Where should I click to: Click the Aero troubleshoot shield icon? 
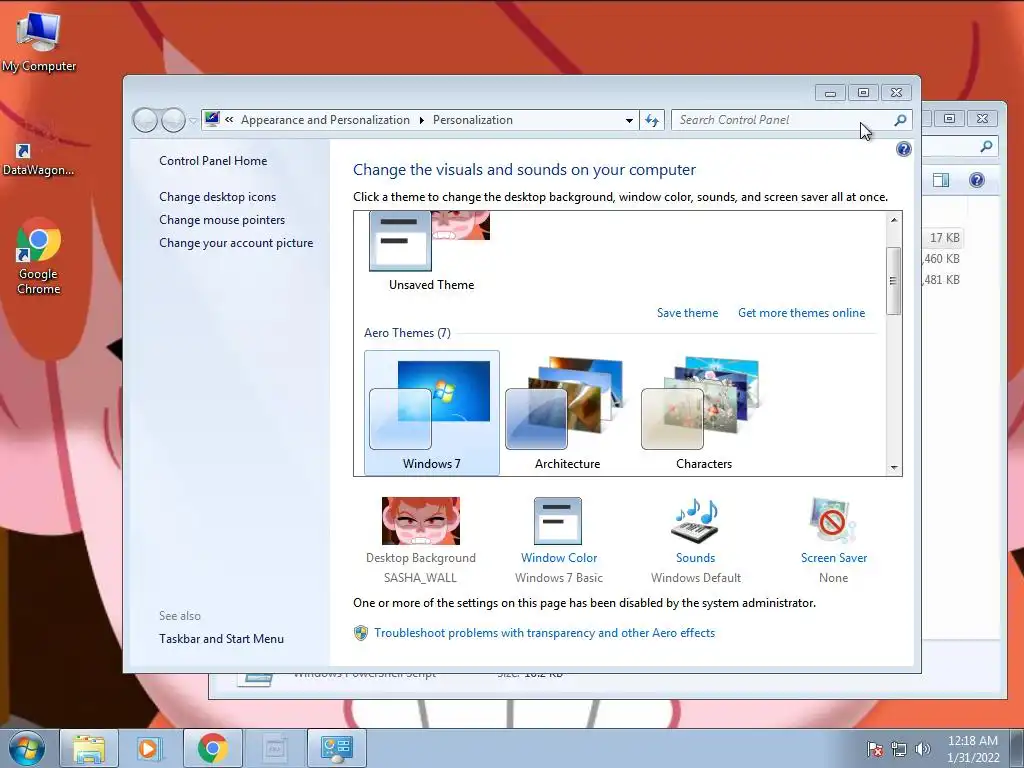click(x=360, y=632)
